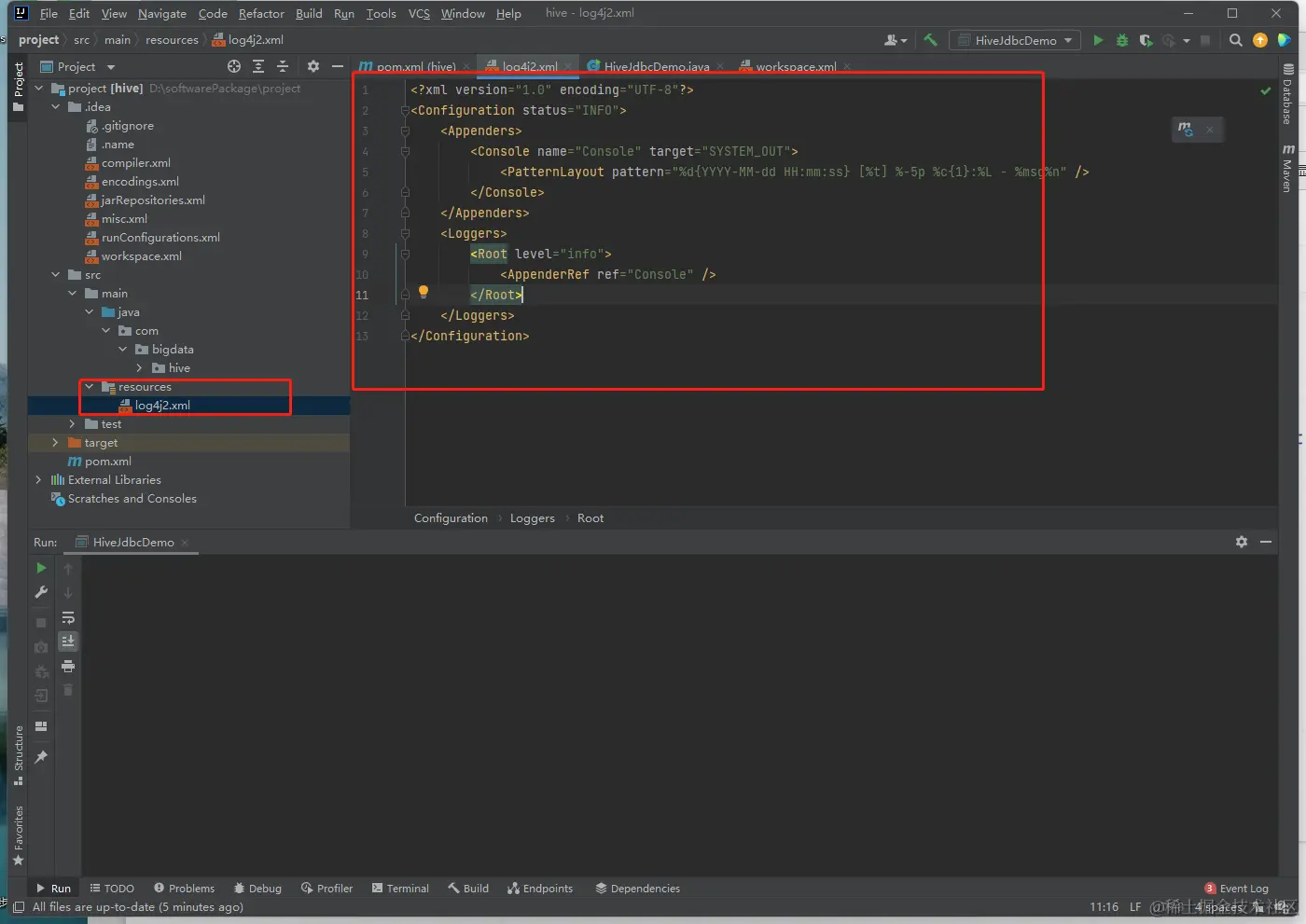Viewport: 1306px width, 924px height.
Task: Click the Collapse All icon in Project panel
Action: click(x=283, y=66)
